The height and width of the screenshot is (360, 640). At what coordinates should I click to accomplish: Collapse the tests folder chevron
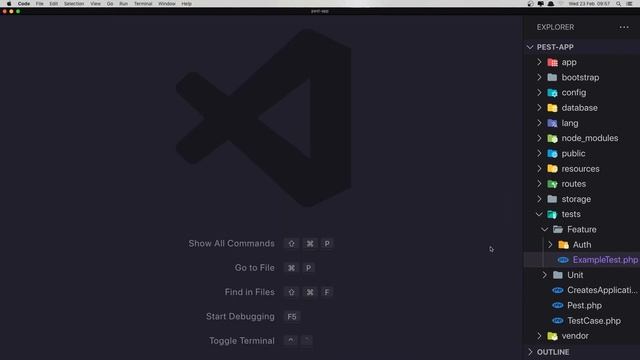click(x=539, y=214)
